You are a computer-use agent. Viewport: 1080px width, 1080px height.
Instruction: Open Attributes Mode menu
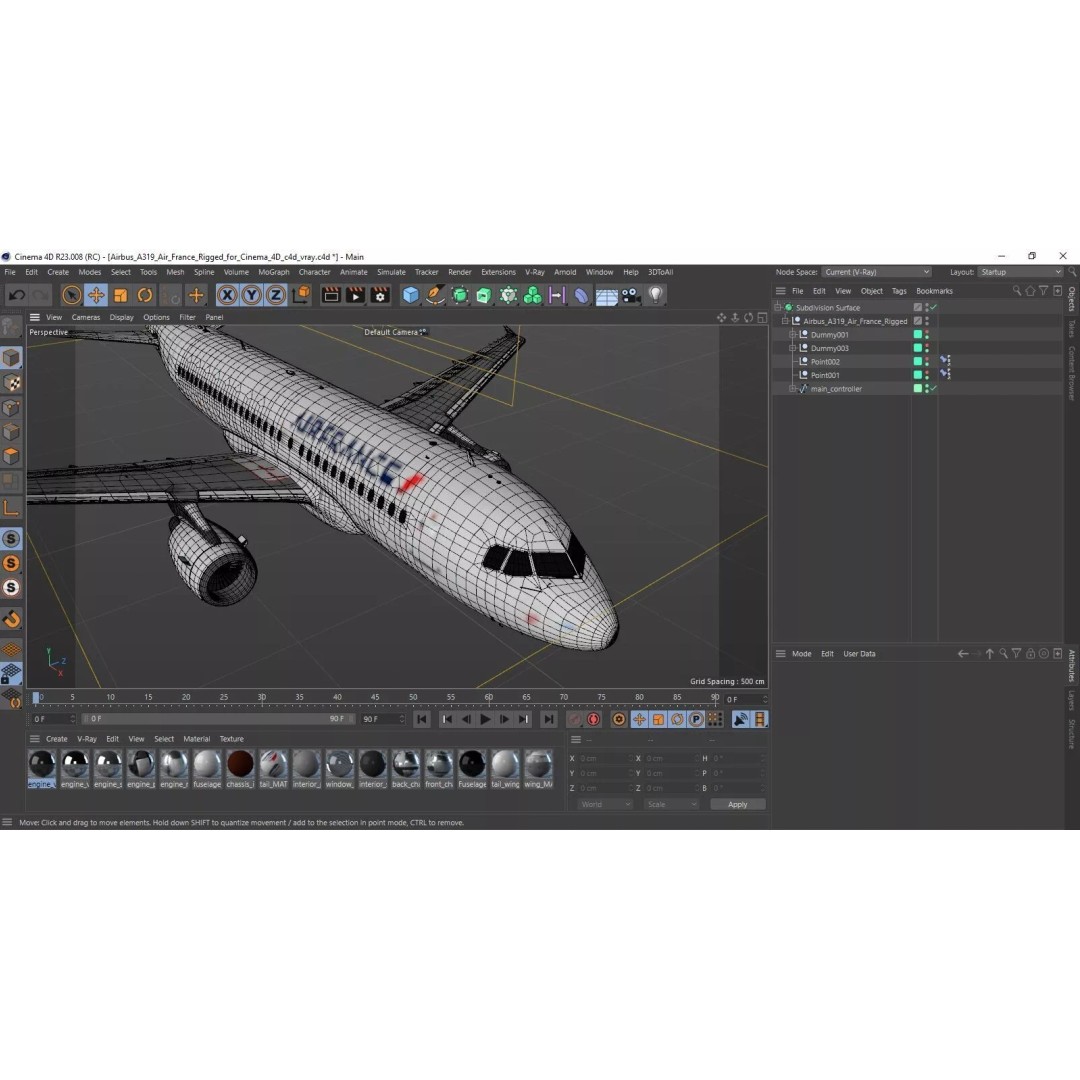tap(801, 654)
